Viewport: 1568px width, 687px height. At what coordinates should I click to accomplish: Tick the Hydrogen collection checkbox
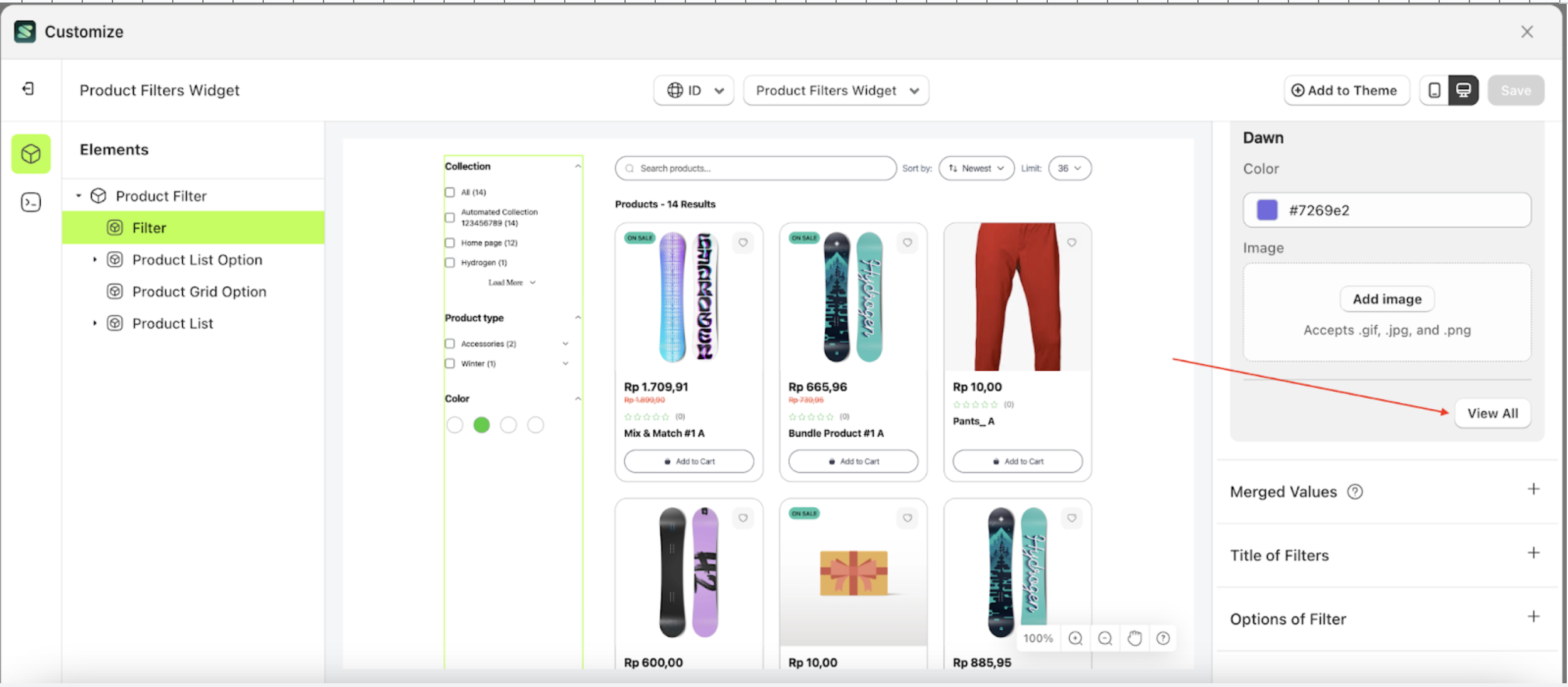450,262
